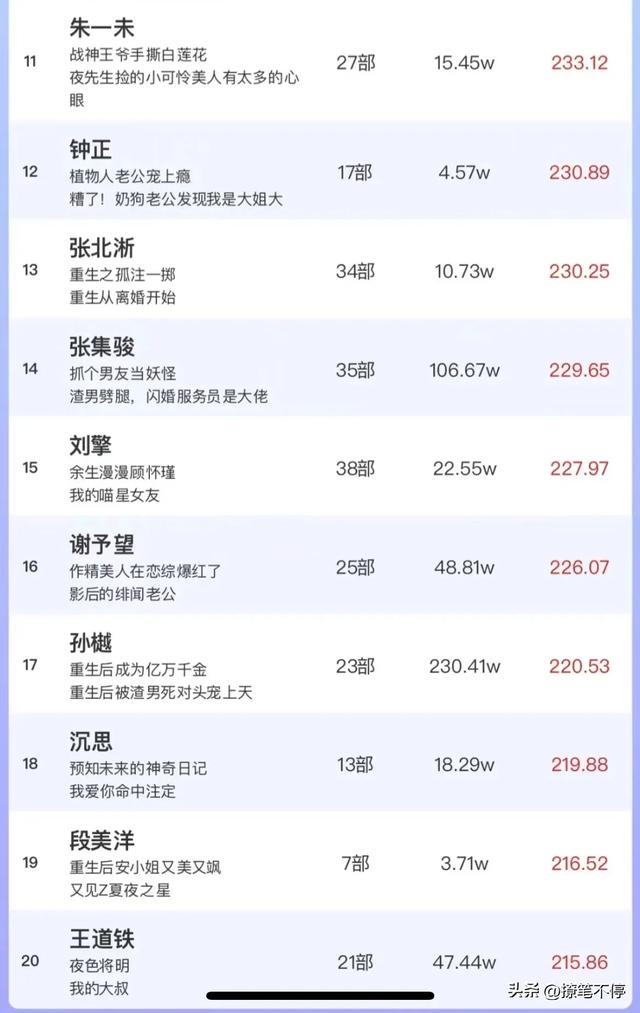Click 作精美人在恋综爆红了 title
Image resolution: width=640 pixels, height=1013 pixels.
pyautogui.click(x=145, y=572)
